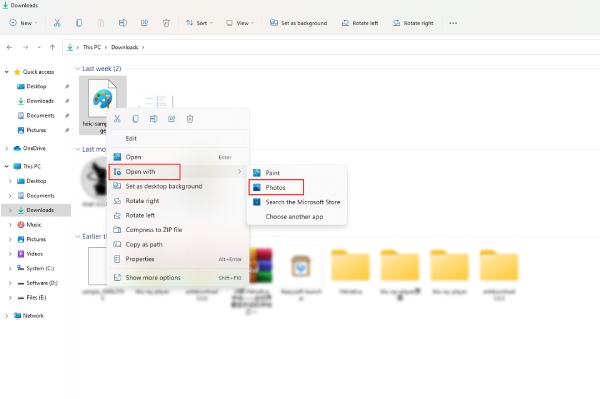This screenshot has width=600, height=399.
Task: Open the View dropdown
Action: (240, 23)
